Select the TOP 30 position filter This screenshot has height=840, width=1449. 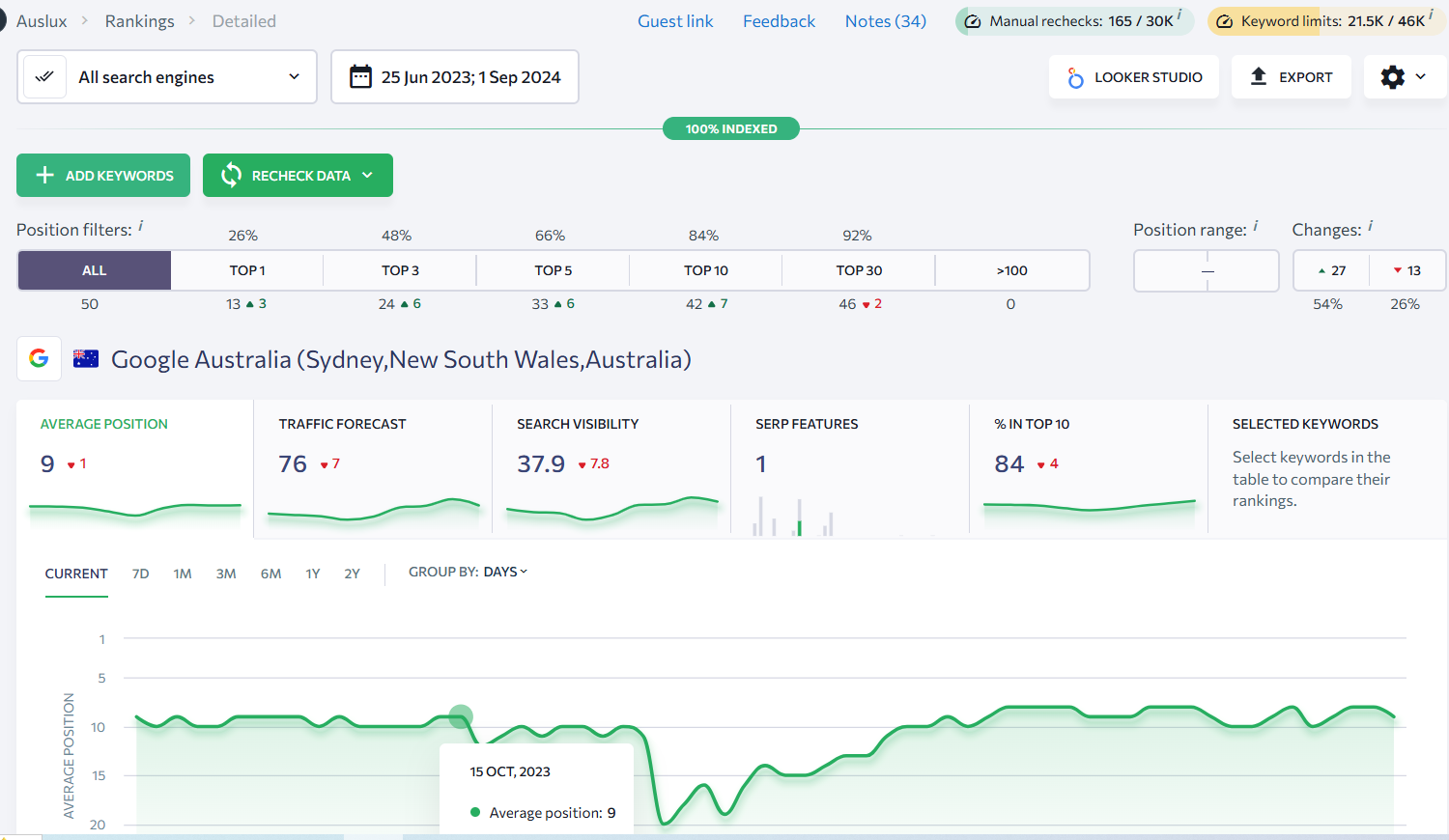coord(859,270)
